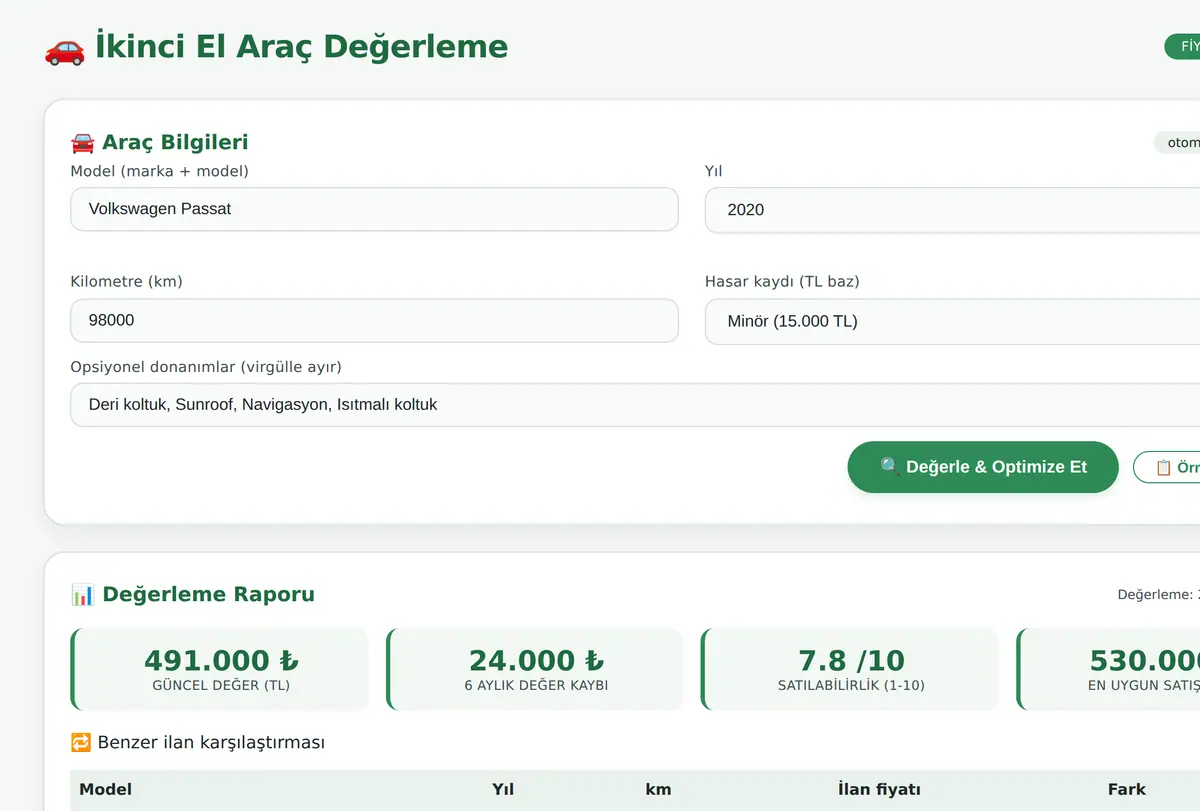Click the Model column header
Screen dimensions: 1200x811
[106, 789]
